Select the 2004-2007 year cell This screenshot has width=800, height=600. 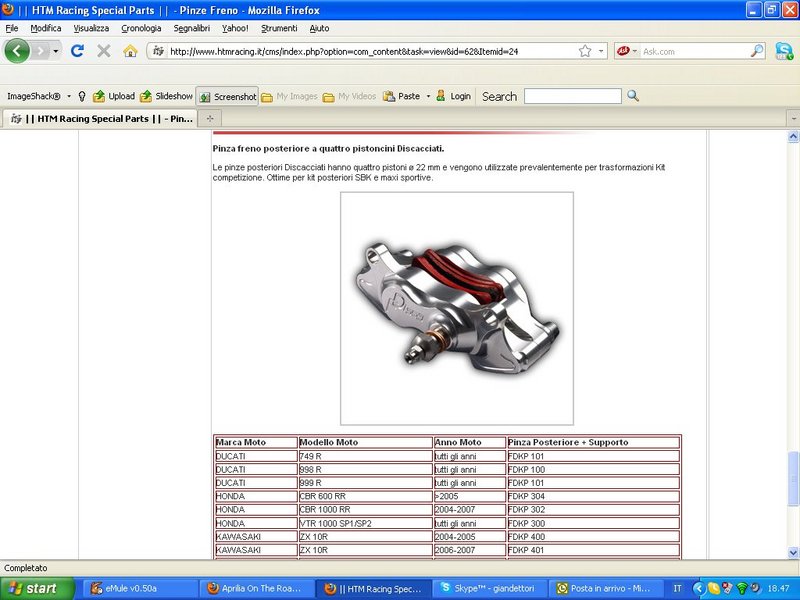470,510
